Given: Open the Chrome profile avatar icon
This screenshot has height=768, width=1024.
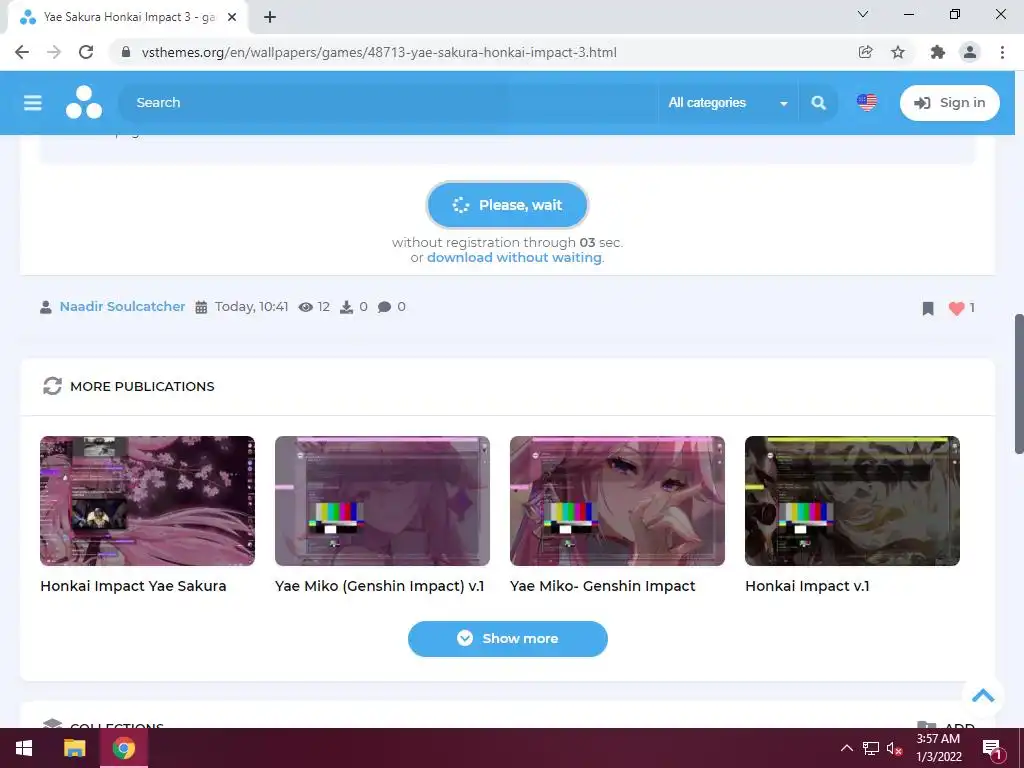Looking at the screenshot, I should point(970,52).
